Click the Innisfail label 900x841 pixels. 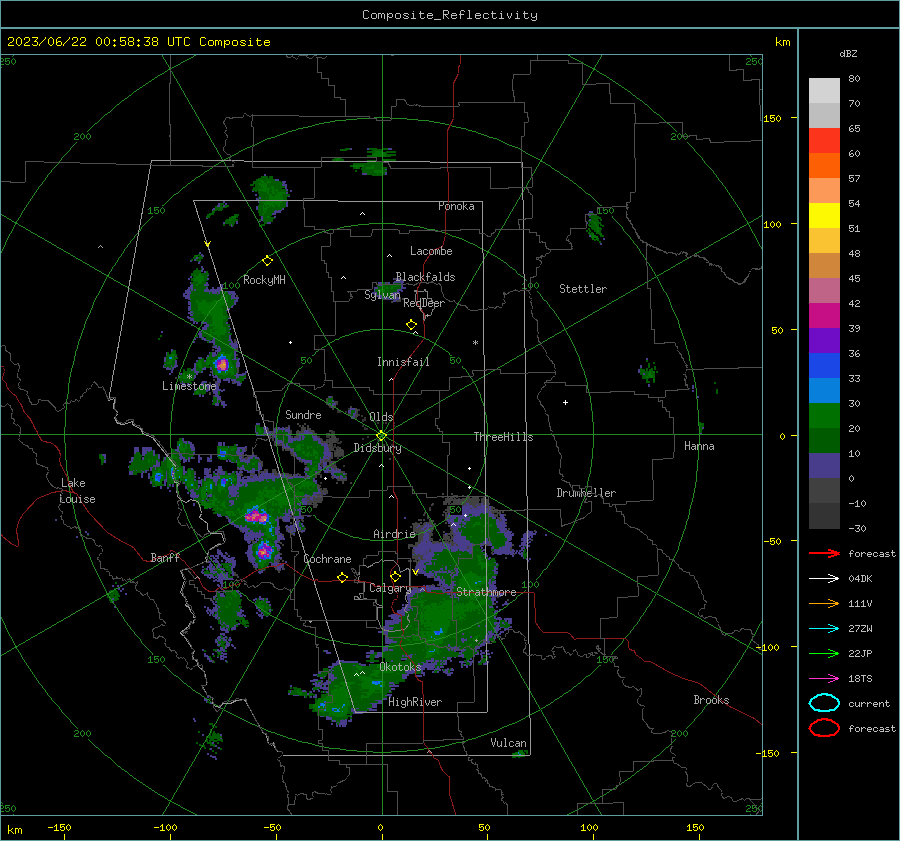pos(403,362)
